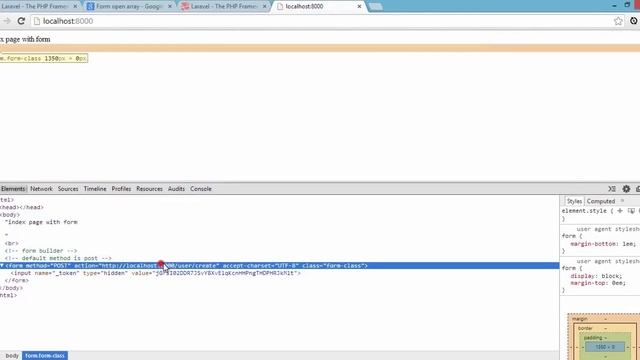640x360 pixels.
Task: Select the 'index page with form' text node
Action: tap(41, 222)
